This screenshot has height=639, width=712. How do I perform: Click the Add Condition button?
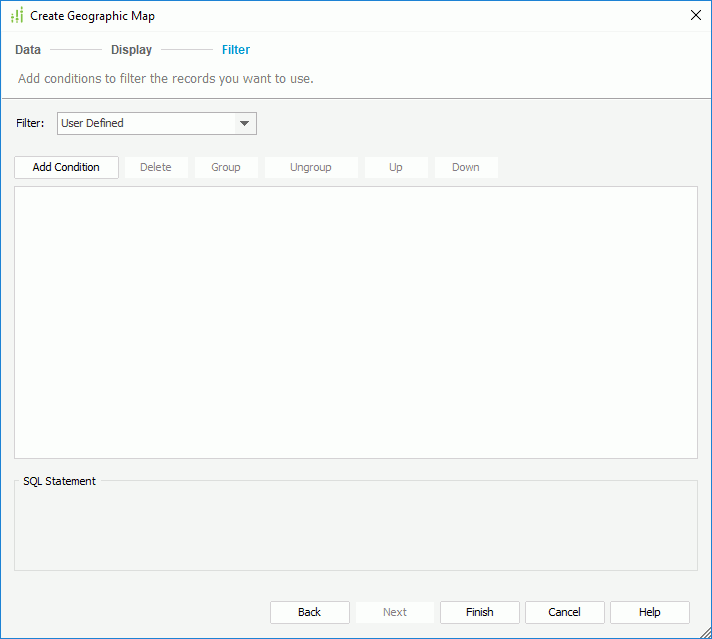click(66, 167)
